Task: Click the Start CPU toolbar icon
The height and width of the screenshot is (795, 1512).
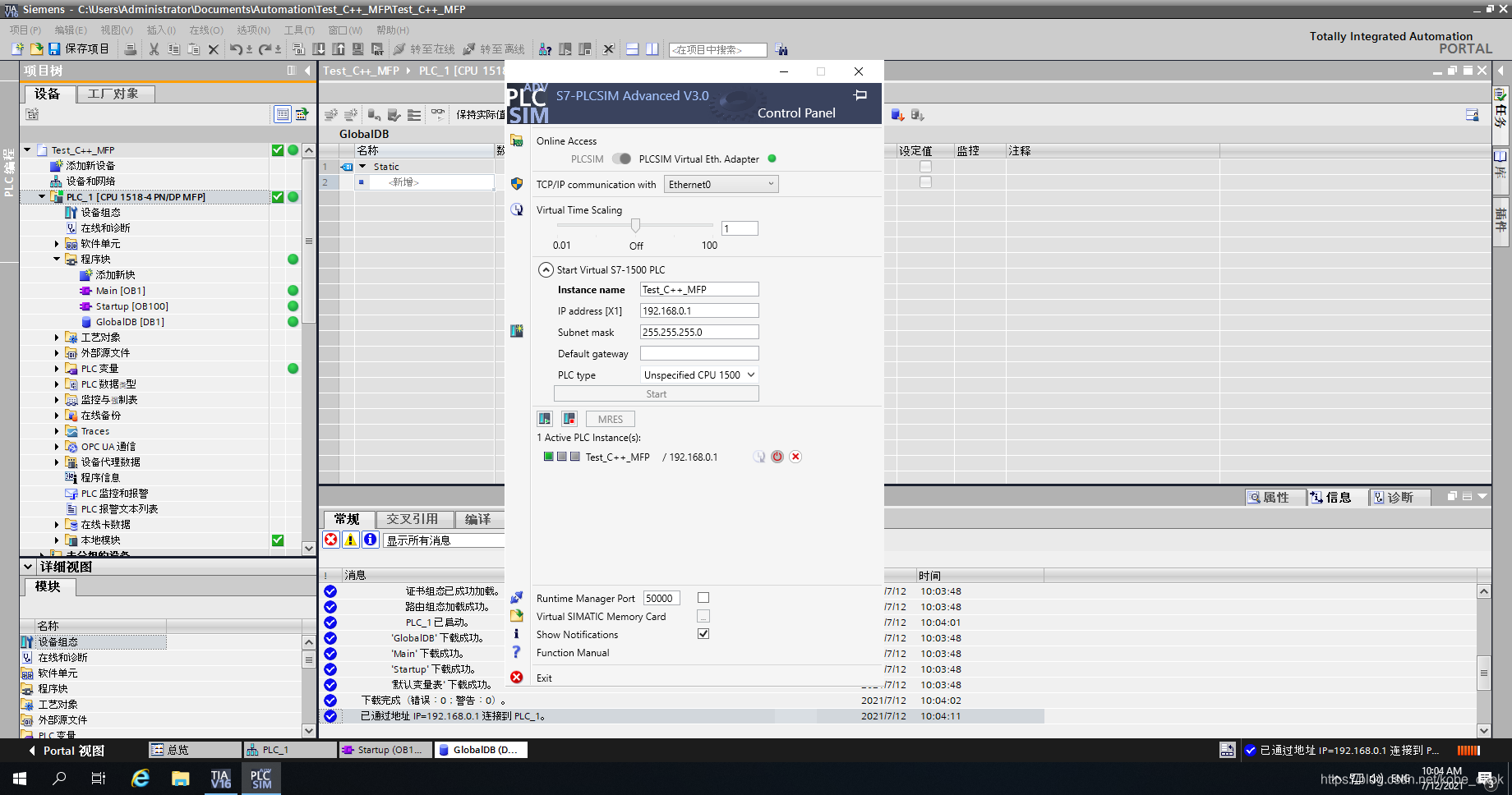Action: click(x=565, y=49)
